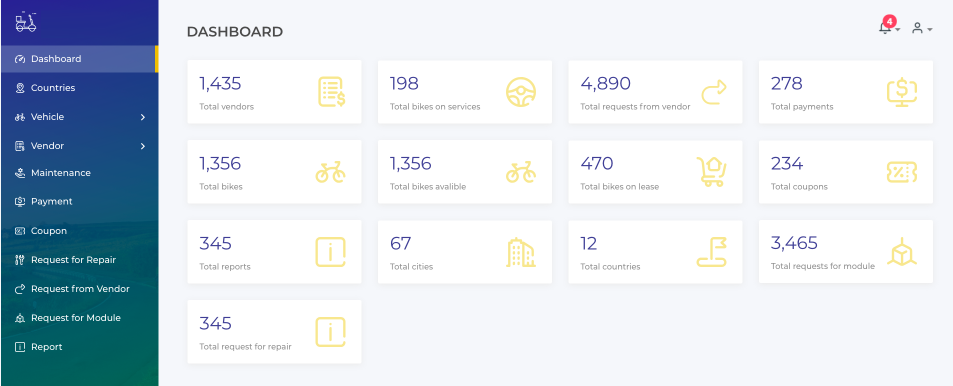This screenshot has width=953, height=386.
Task: Click the cart icon on bikes on lease
Action: [712, 172]
